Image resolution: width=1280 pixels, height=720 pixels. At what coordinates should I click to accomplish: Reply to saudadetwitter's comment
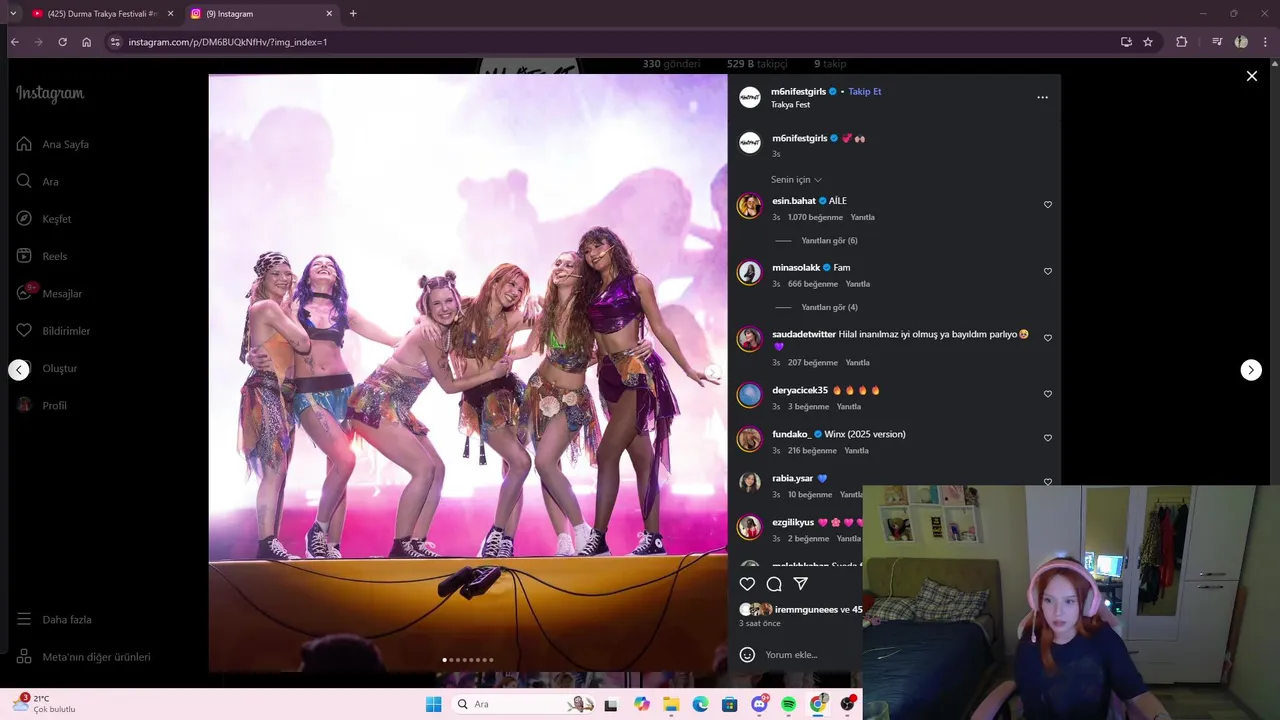point(857,363)
